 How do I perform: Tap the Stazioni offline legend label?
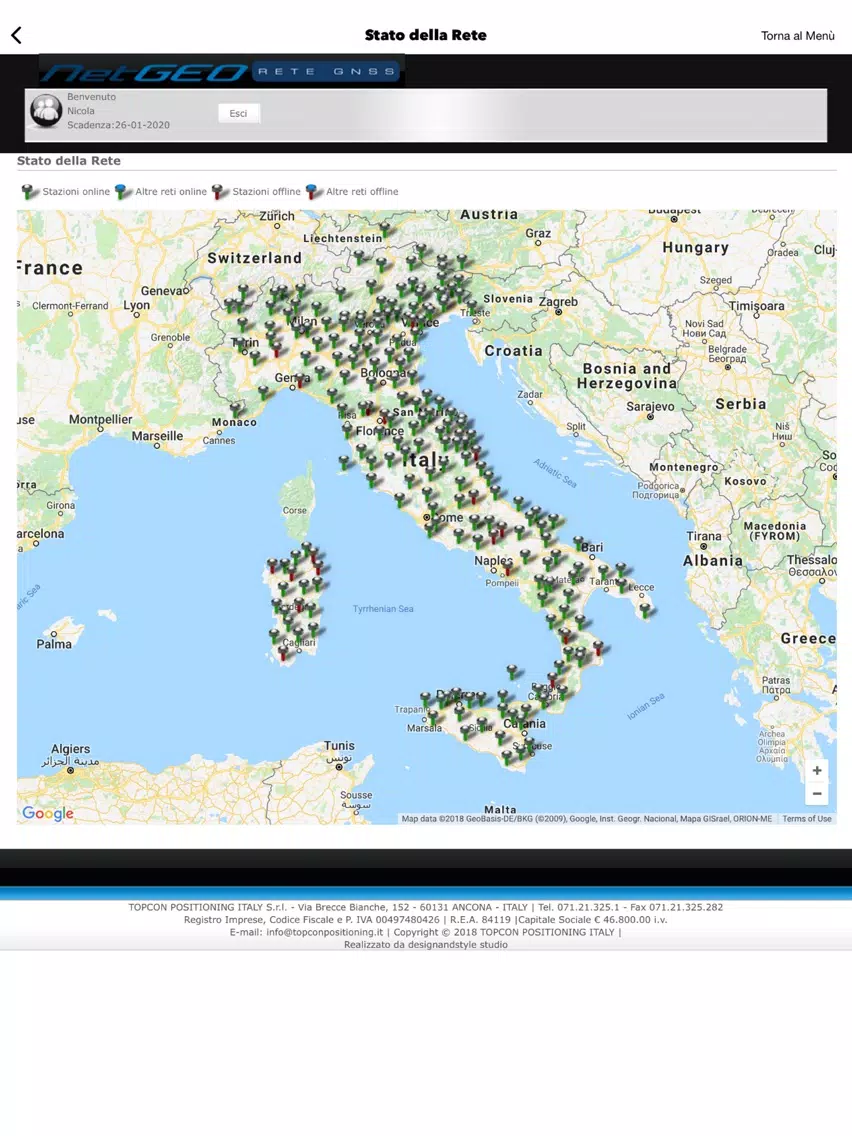[x=267, y=191]
